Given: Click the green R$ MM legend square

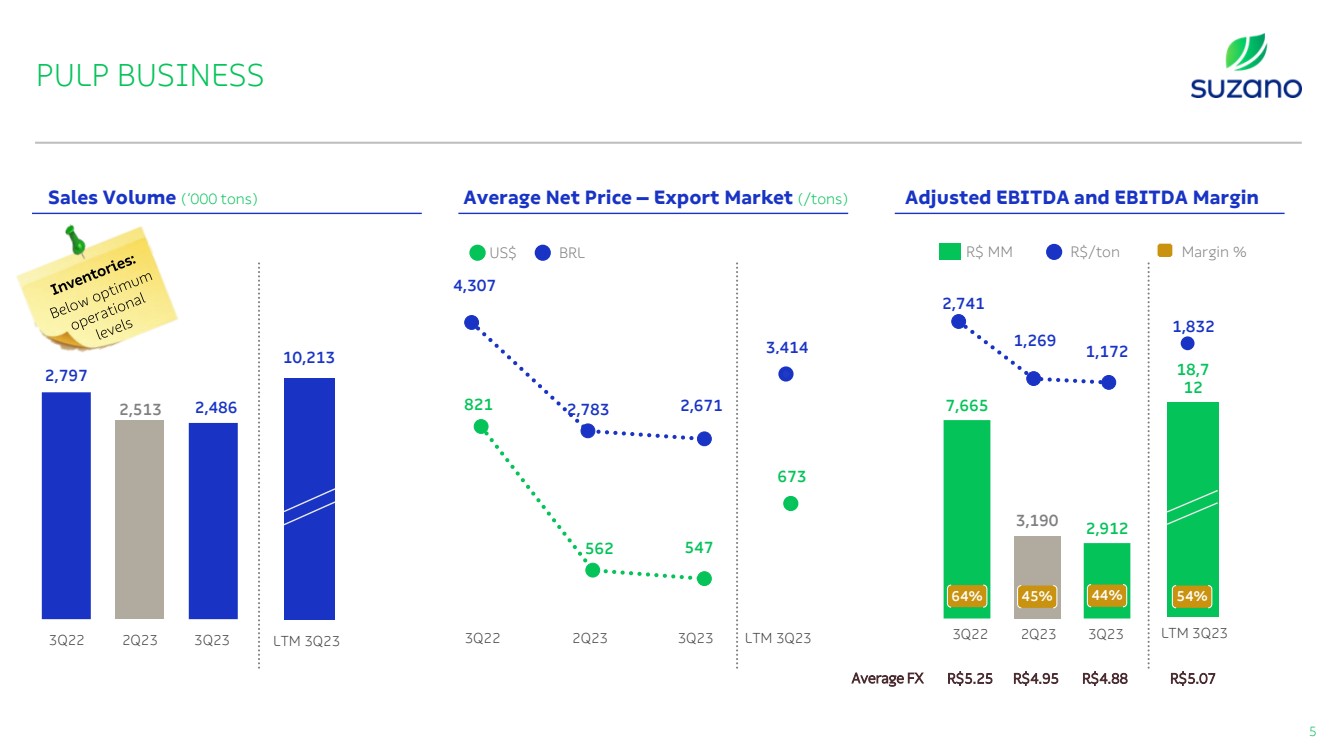Looking at the screenshot, I should (x=949, y=252).
